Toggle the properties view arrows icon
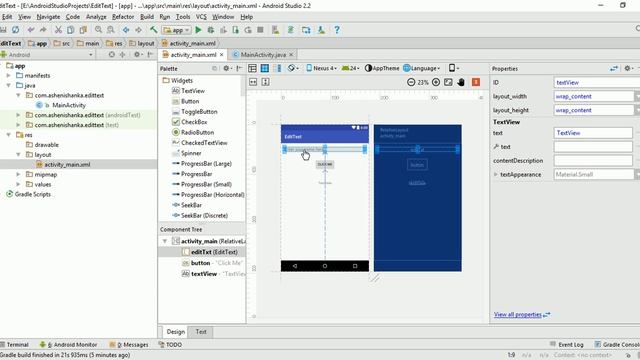 click(614, 69)
